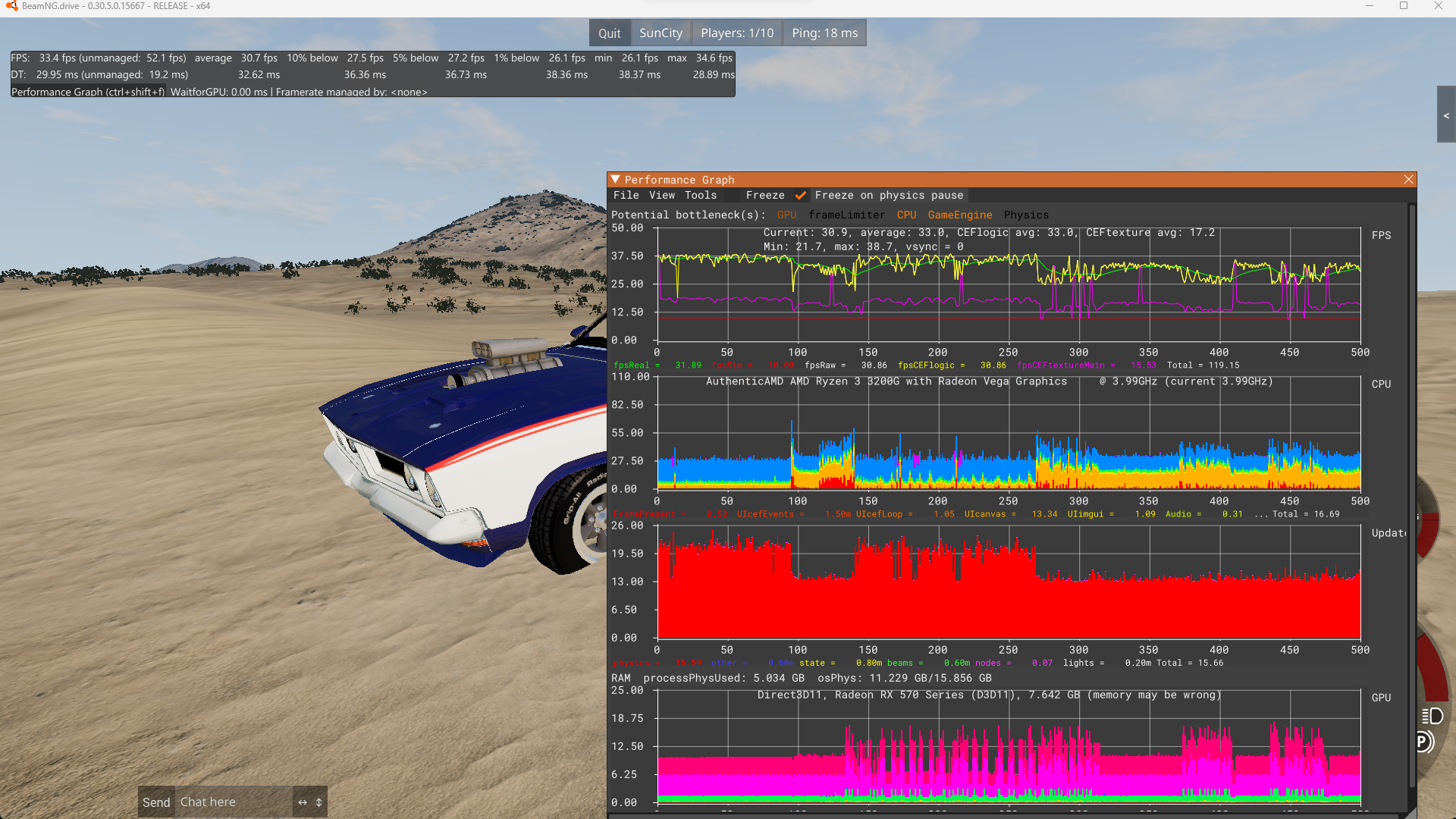The height and width of the screenshot is (819, 1456).
Task: Maximize the BeamNG.drive window
Action: click(1404, 6)
